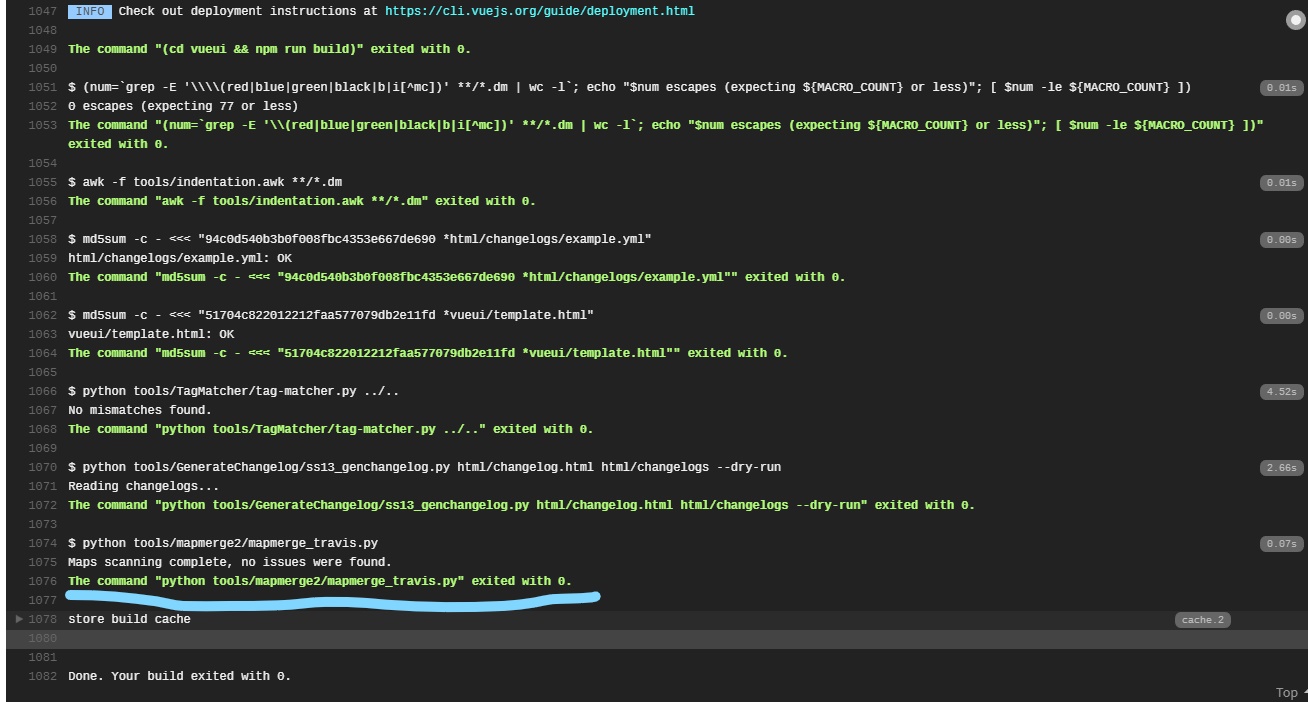Click the '$ awk -f tools/indentation.awk **/*.dm' command
Viewport: 1308px width, 702px height.
205,182
